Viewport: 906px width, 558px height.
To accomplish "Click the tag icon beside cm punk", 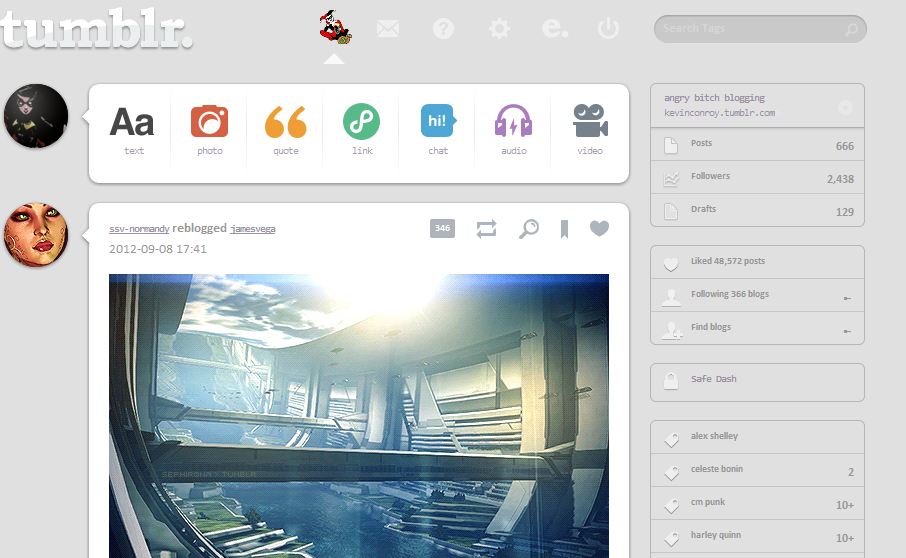I will pos(671,505).
